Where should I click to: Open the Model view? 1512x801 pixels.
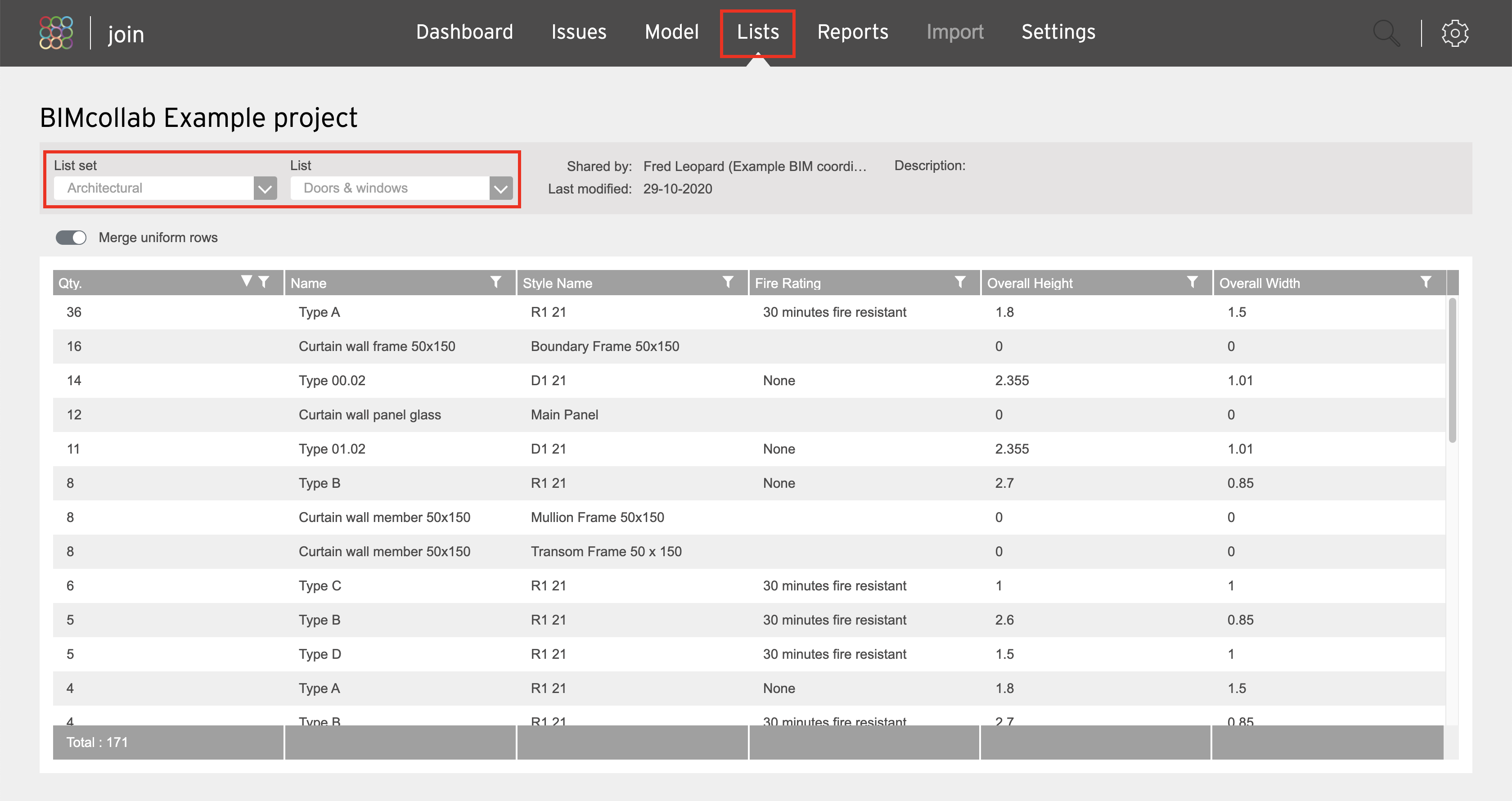pos(671,31)
